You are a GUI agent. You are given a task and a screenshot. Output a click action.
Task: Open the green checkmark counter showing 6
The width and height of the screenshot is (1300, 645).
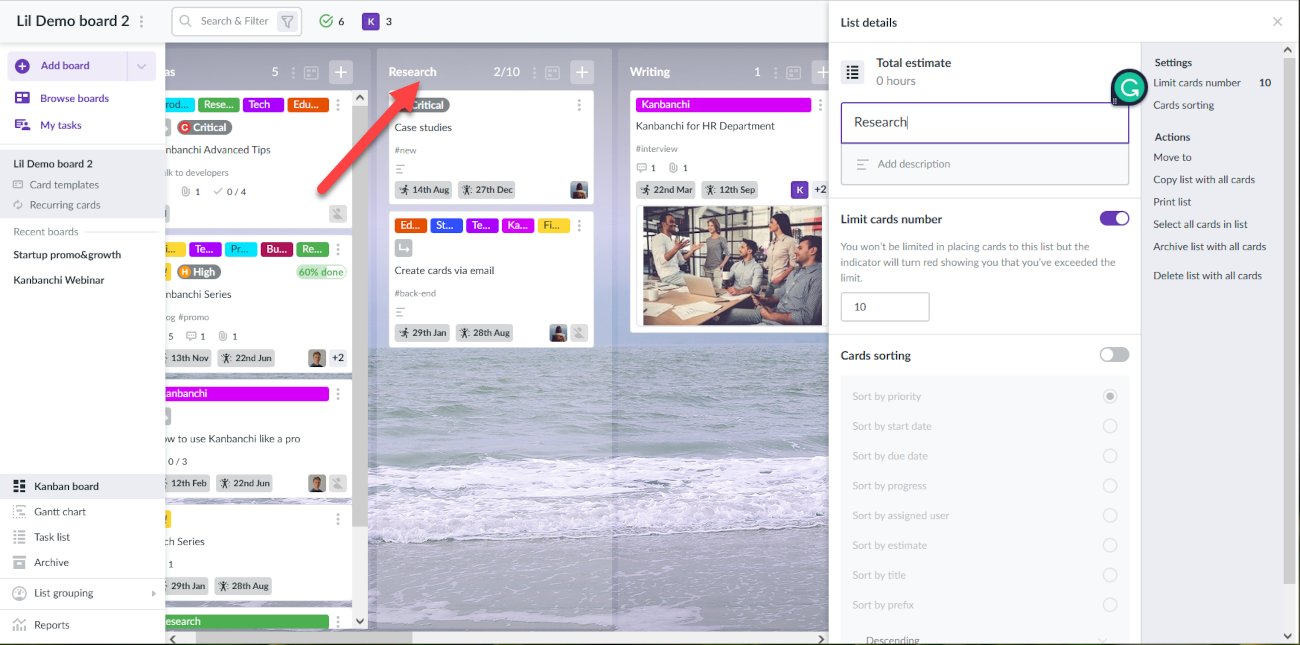[331, 21]
